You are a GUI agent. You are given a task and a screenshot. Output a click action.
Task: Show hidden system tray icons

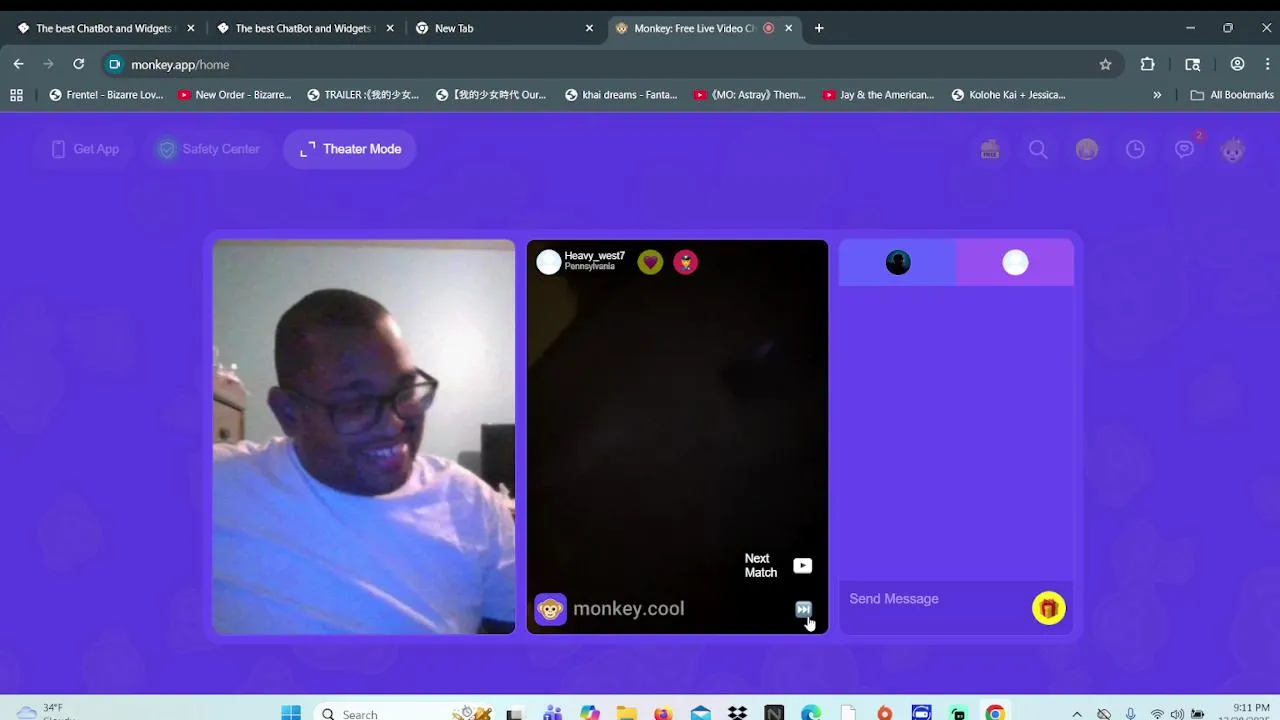[x=1077, y=713]
